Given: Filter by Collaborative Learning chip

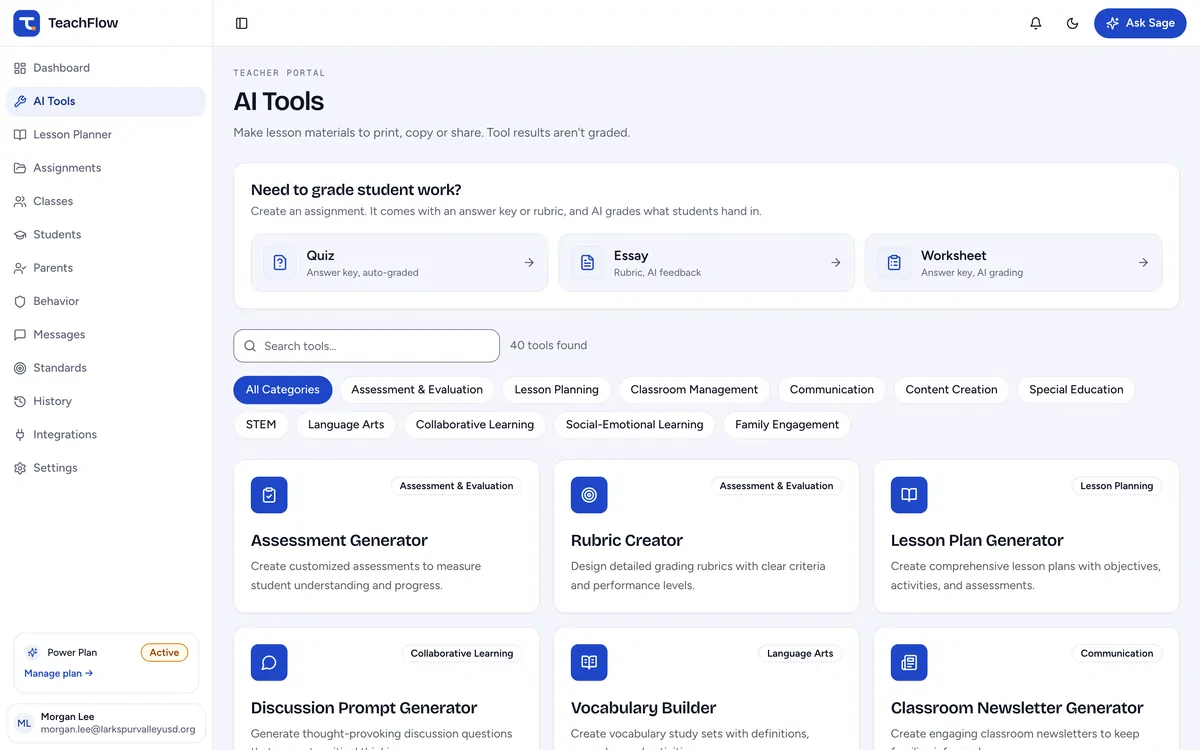Looking at the screenshot, I should click(x=475, y=425).
